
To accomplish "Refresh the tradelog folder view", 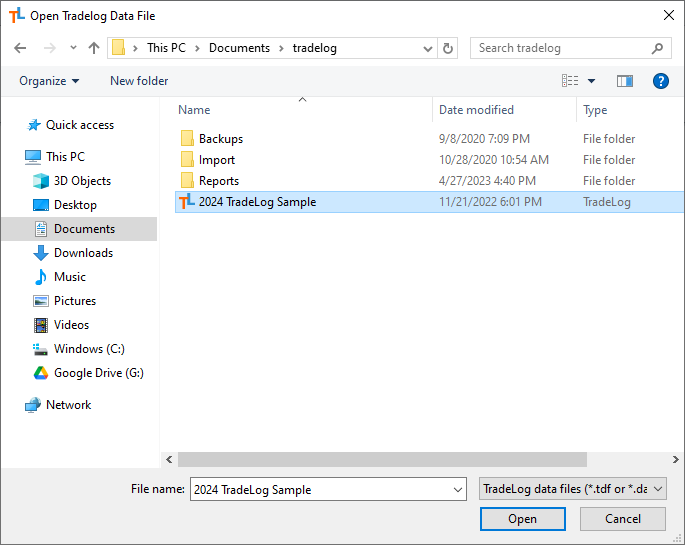I will point(448,48).
